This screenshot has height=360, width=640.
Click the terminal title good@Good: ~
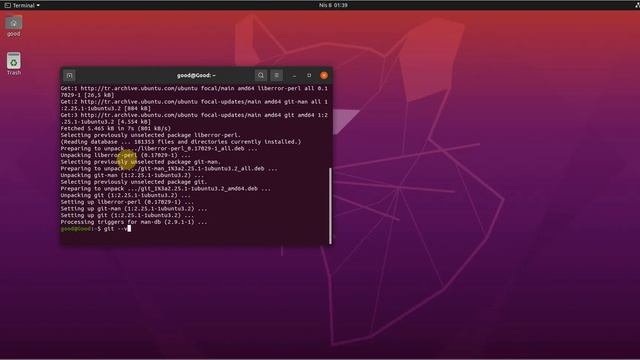pyautogui.click(x=196, y=76)
